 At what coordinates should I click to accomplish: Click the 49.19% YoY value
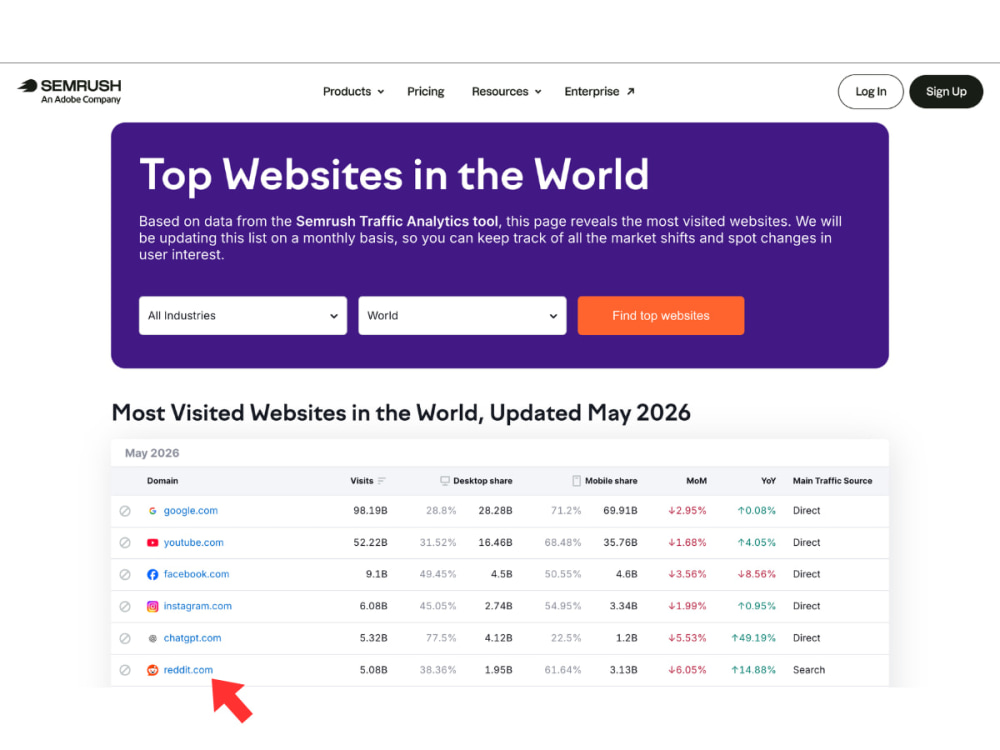coord(754,638)
